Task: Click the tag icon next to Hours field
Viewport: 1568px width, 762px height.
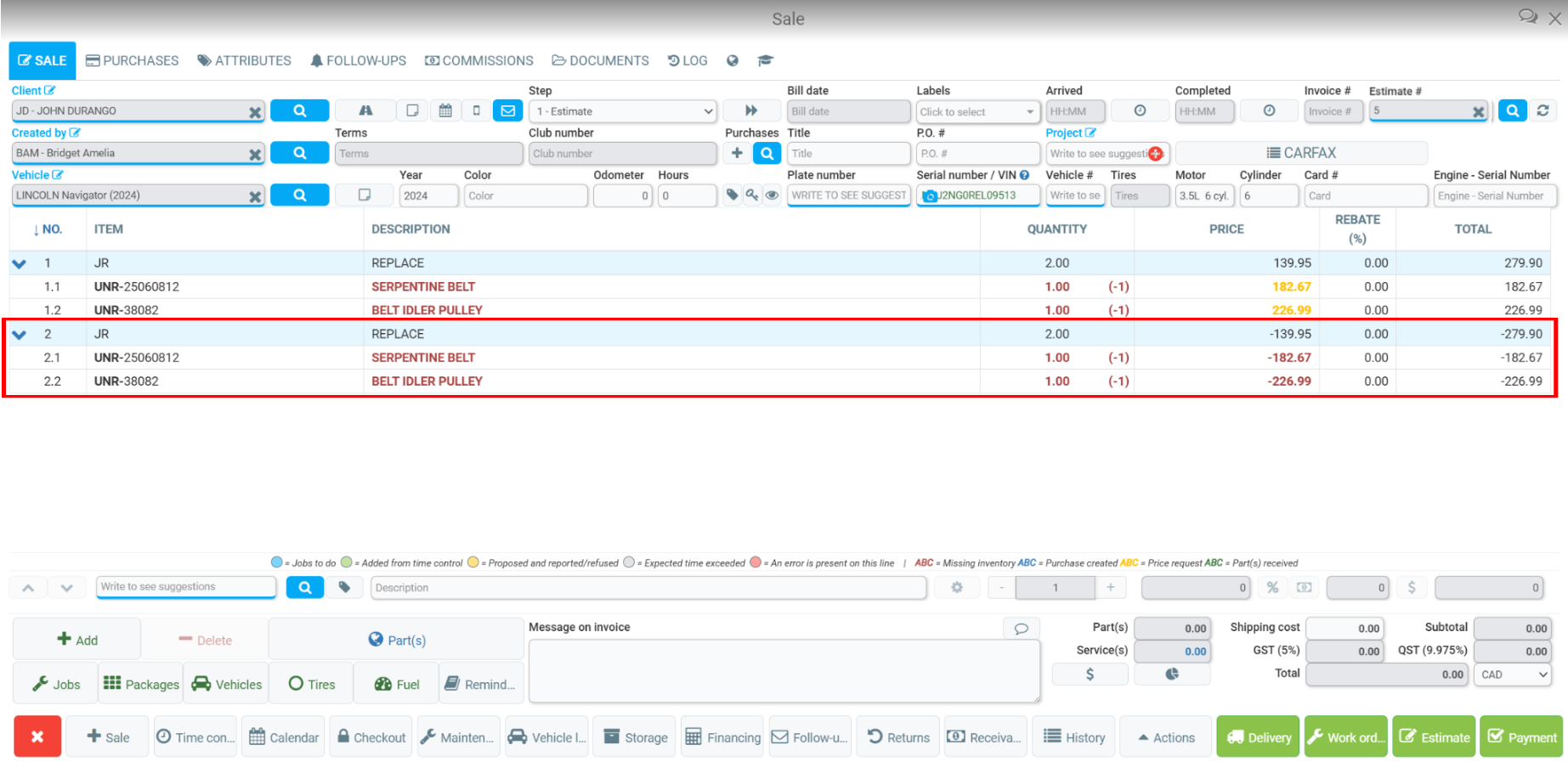Action: tap(732, 195)
